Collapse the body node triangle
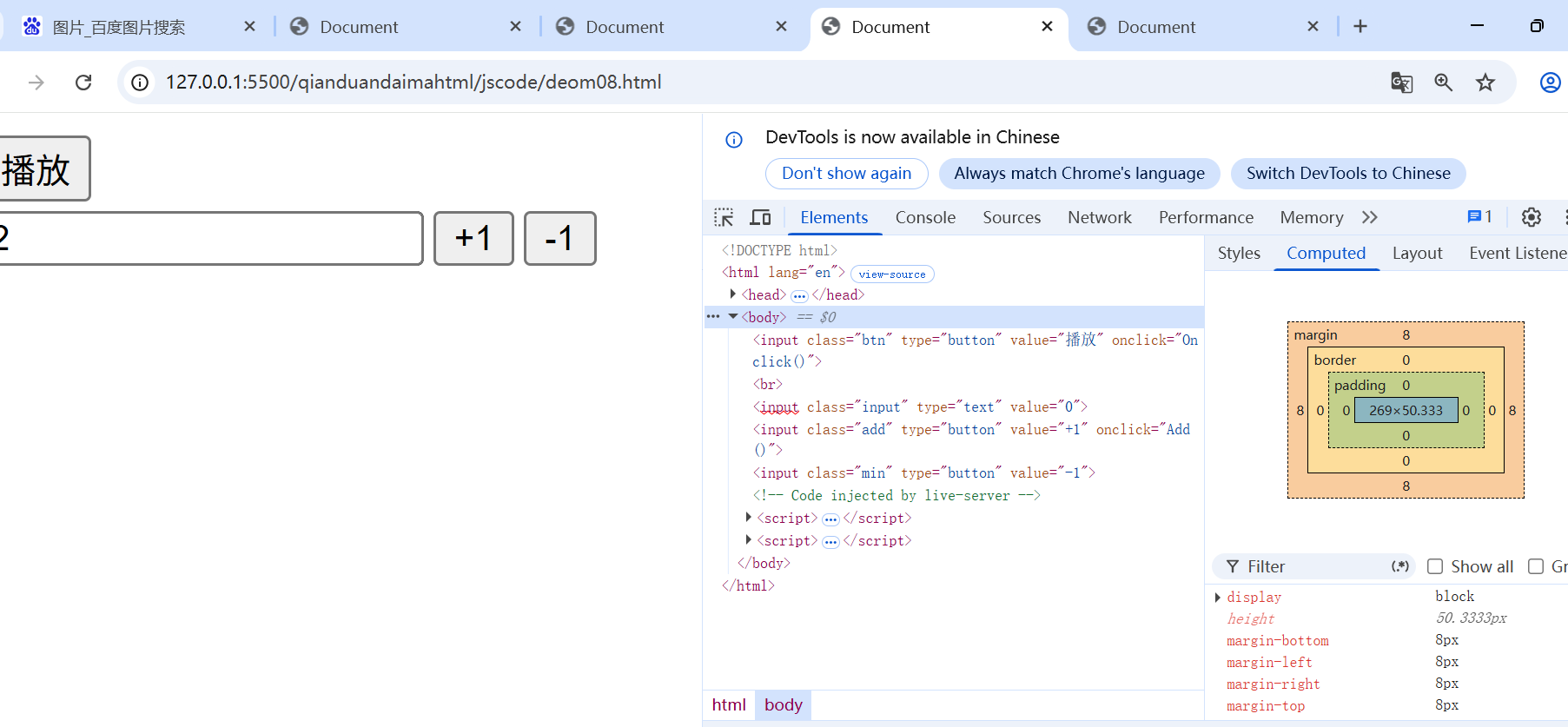This screenshot has height=727, width=1568. tap(733, 317)
